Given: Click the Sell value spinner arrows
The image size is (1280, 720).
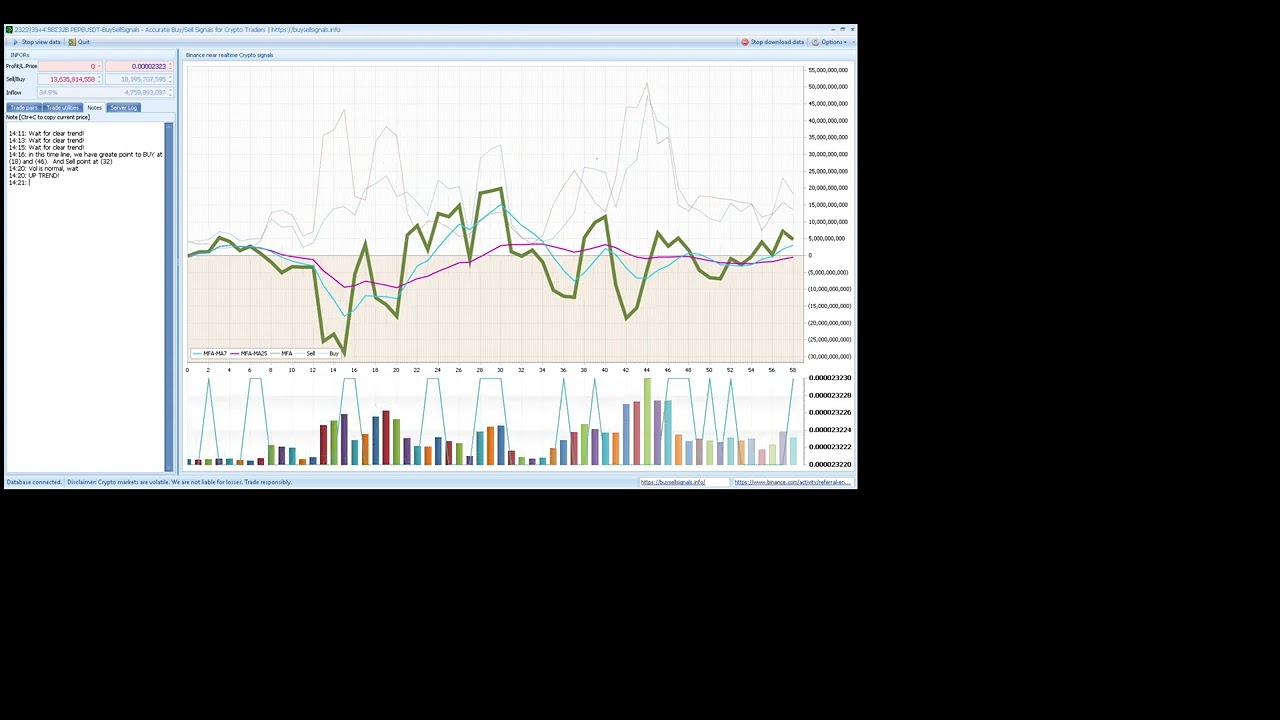Looking at the screenshot, I should click(100, 79).
